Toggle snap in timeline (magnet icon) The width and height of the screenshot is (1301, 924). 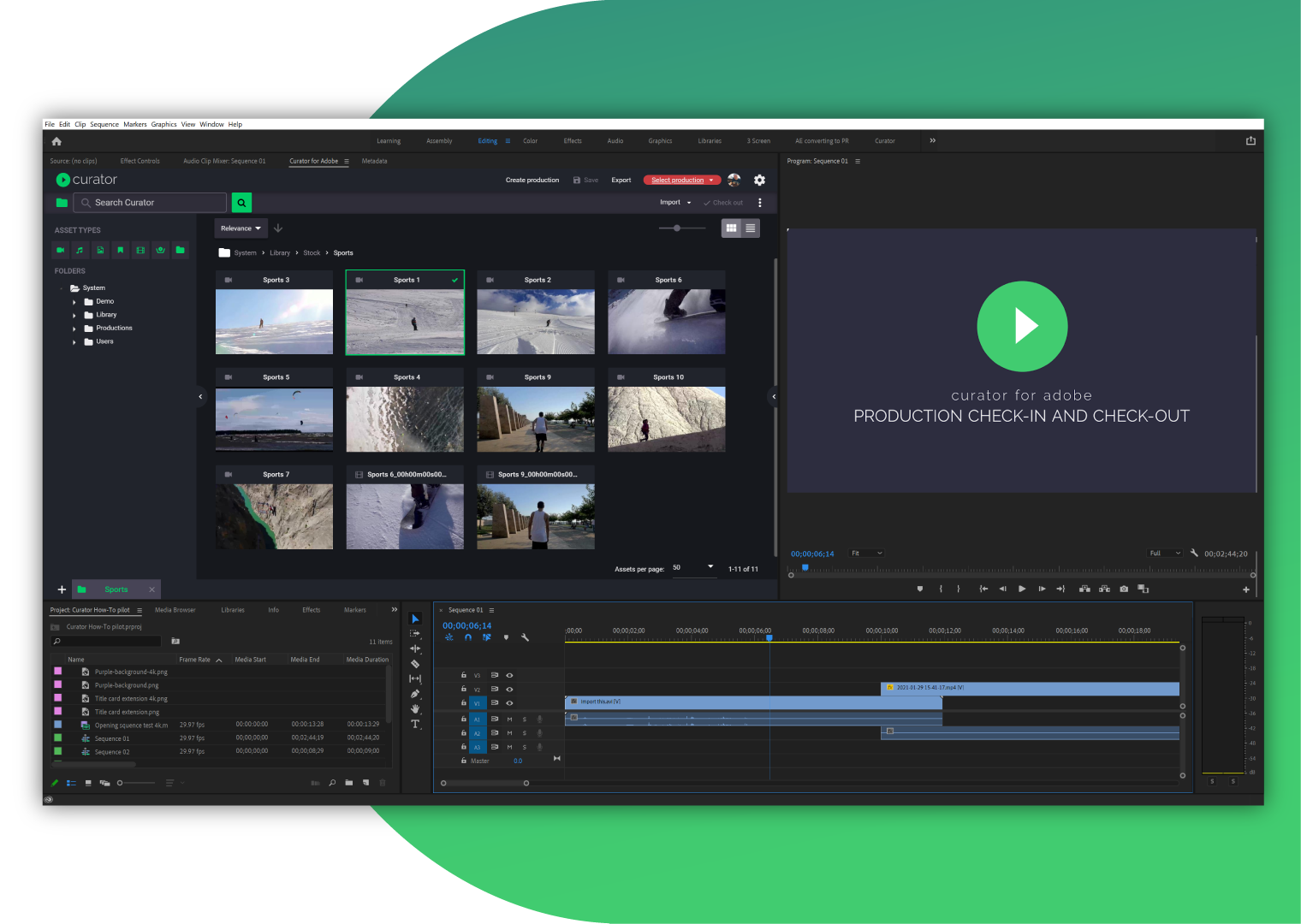pos(468,637)
